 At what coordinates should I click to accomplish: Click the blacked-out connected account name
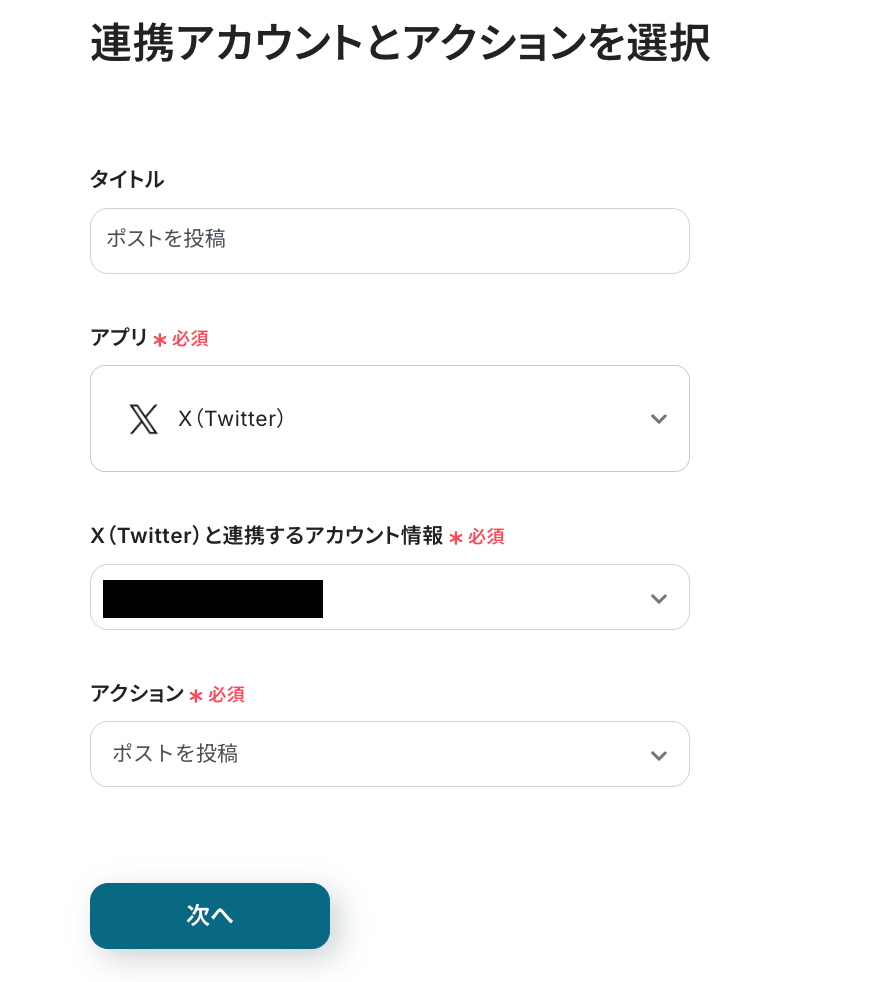[213, 598]
